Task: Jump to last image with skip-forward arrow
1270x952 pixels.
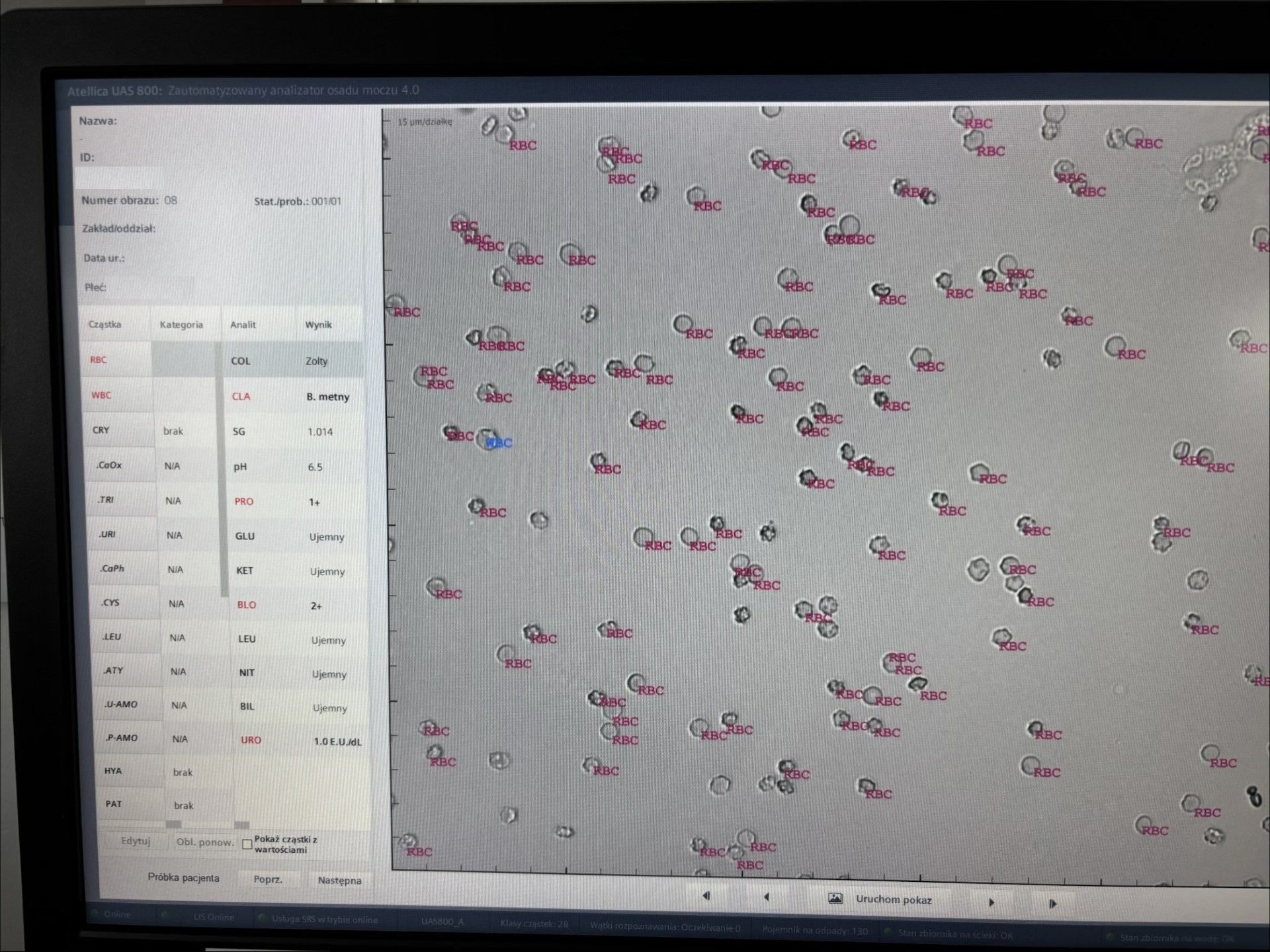Action: (1052, 903)
